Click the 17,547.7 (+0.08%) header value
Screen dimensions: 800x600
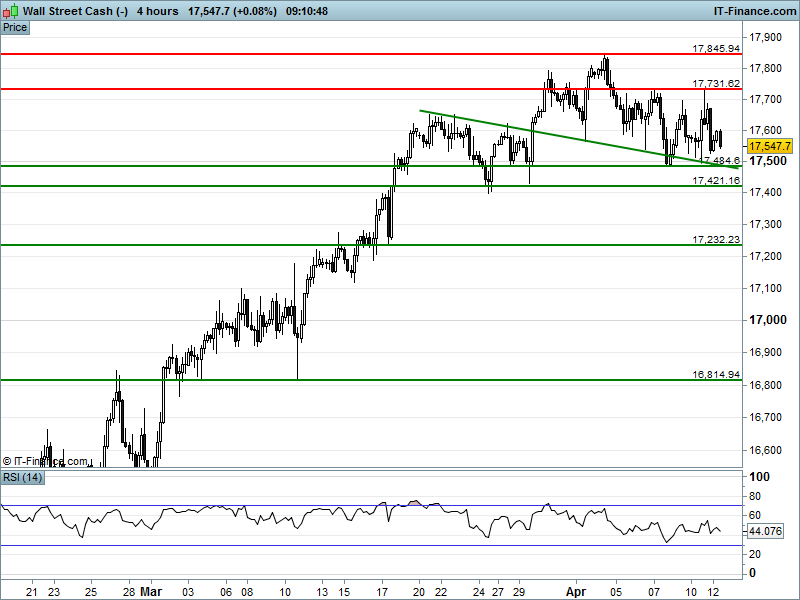(x=232, y=11)
